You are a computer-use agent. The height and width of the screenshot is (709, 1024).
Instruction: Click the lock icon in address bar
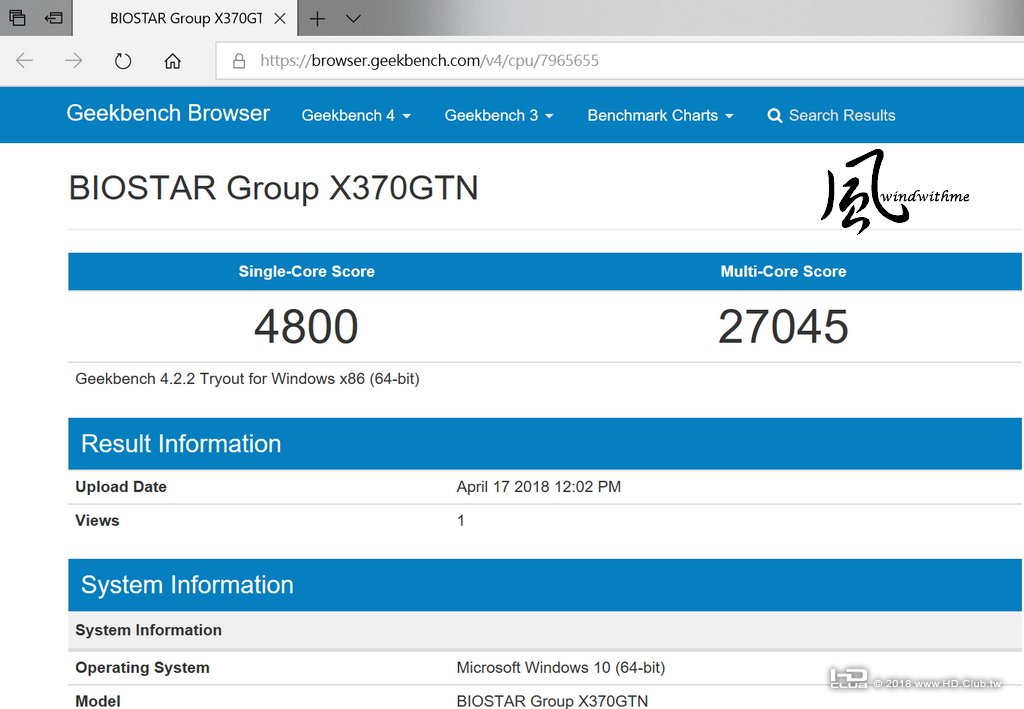point(239,61)
